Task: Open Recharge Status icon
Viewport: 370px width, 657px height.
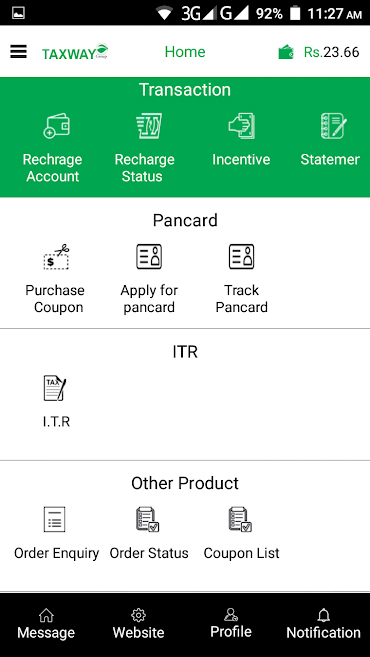Action: click(149, 126)
